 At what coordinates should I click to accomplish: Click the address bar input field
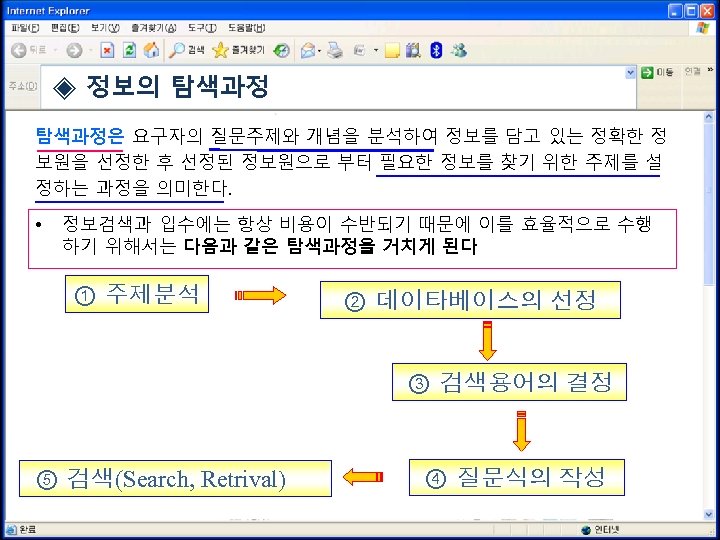pos(338,87)
